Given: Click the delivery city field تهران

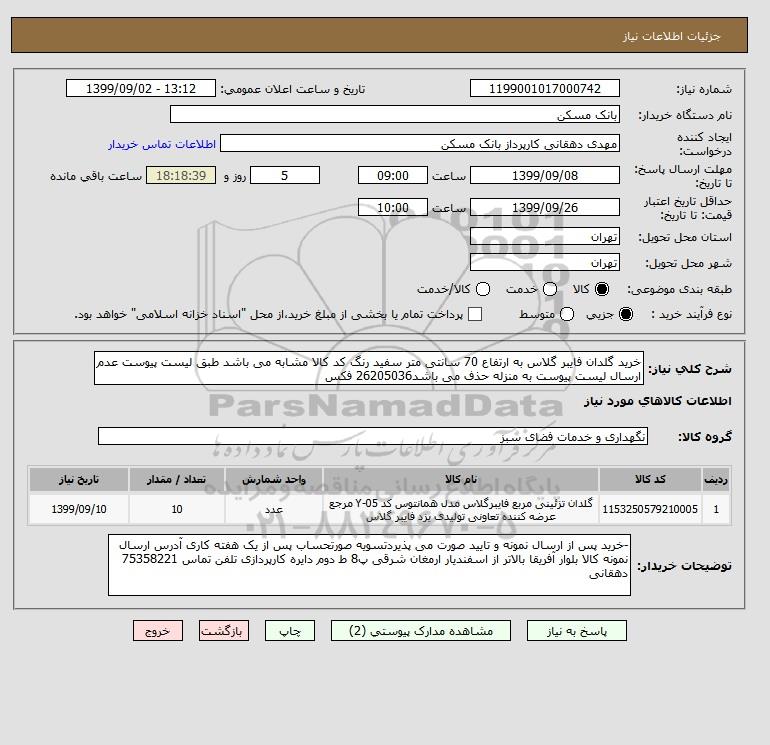Looking at the screenshot, I should coord(545,263).
